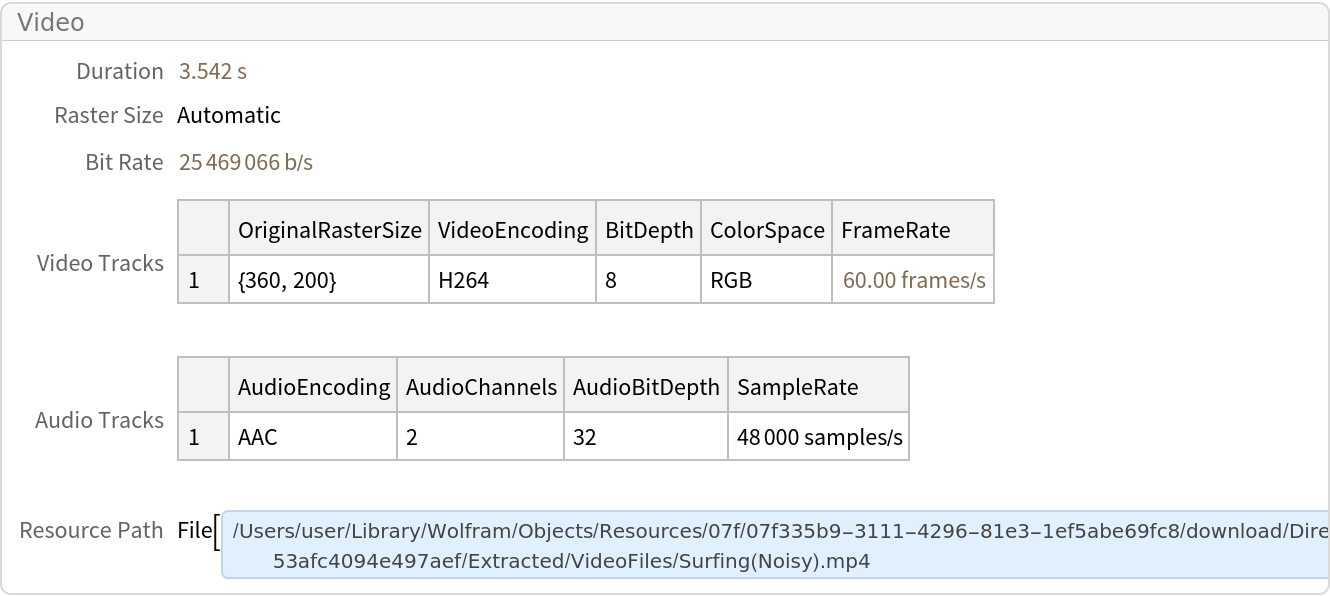Click the H264 encoding cell

[x=464, y=281]
